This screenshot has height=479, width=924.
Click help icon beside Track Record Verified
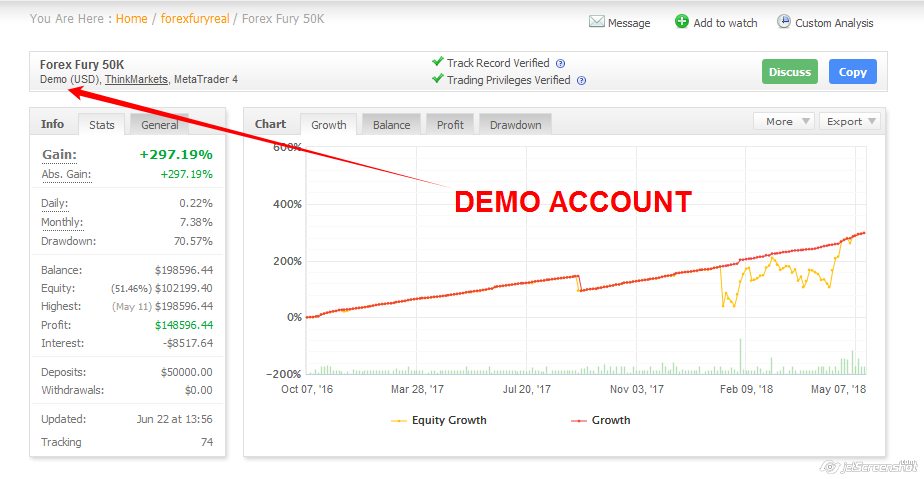pyautogui.click(x=560, y=63)
